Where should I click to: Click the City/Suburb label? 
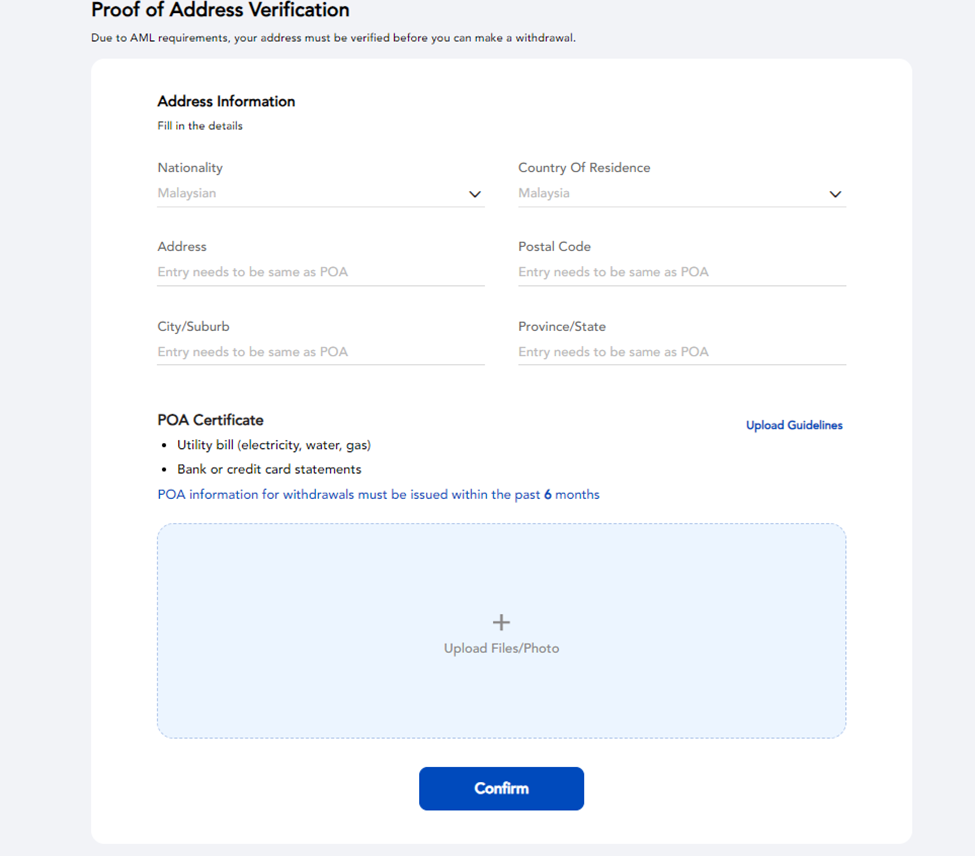pos(193,326)
